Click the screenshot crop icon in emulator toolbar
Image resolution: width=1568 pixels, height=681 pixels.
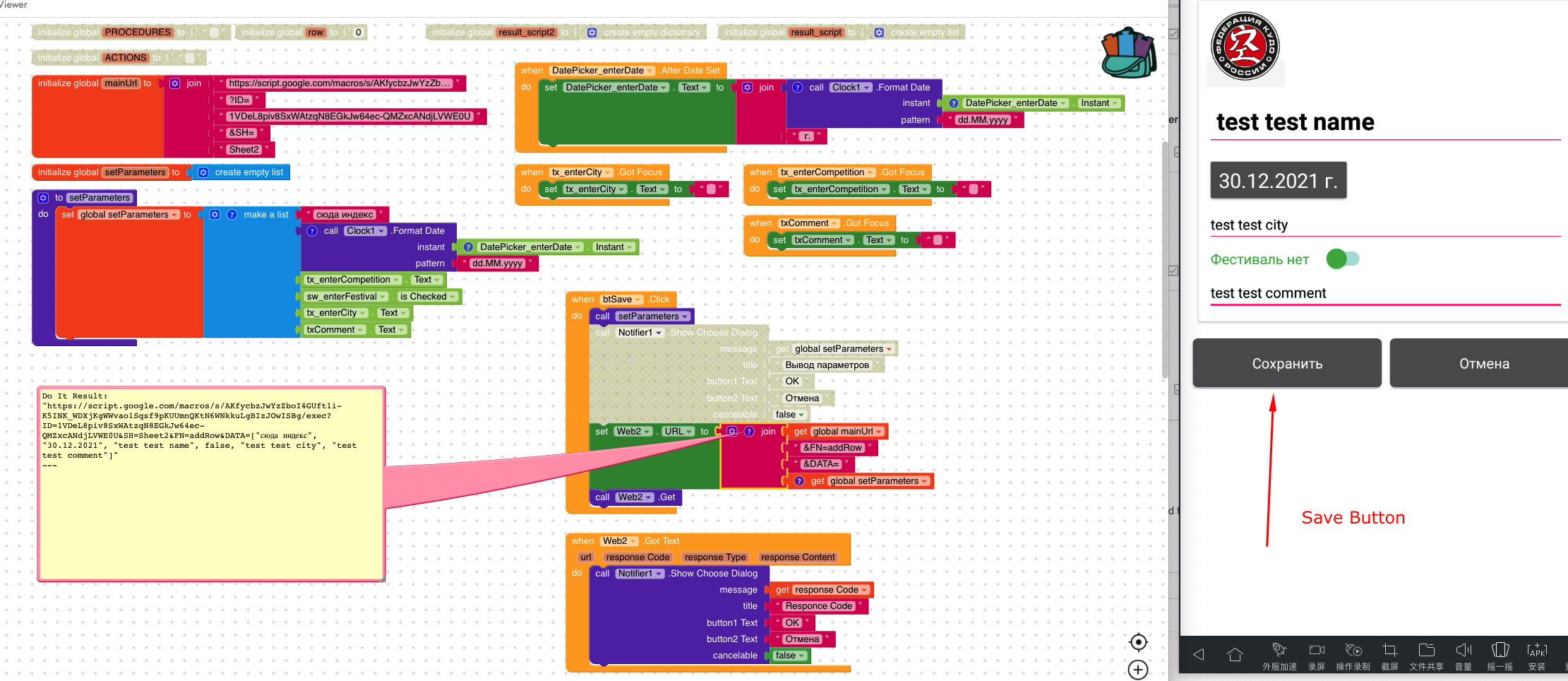coord(1390,650)
